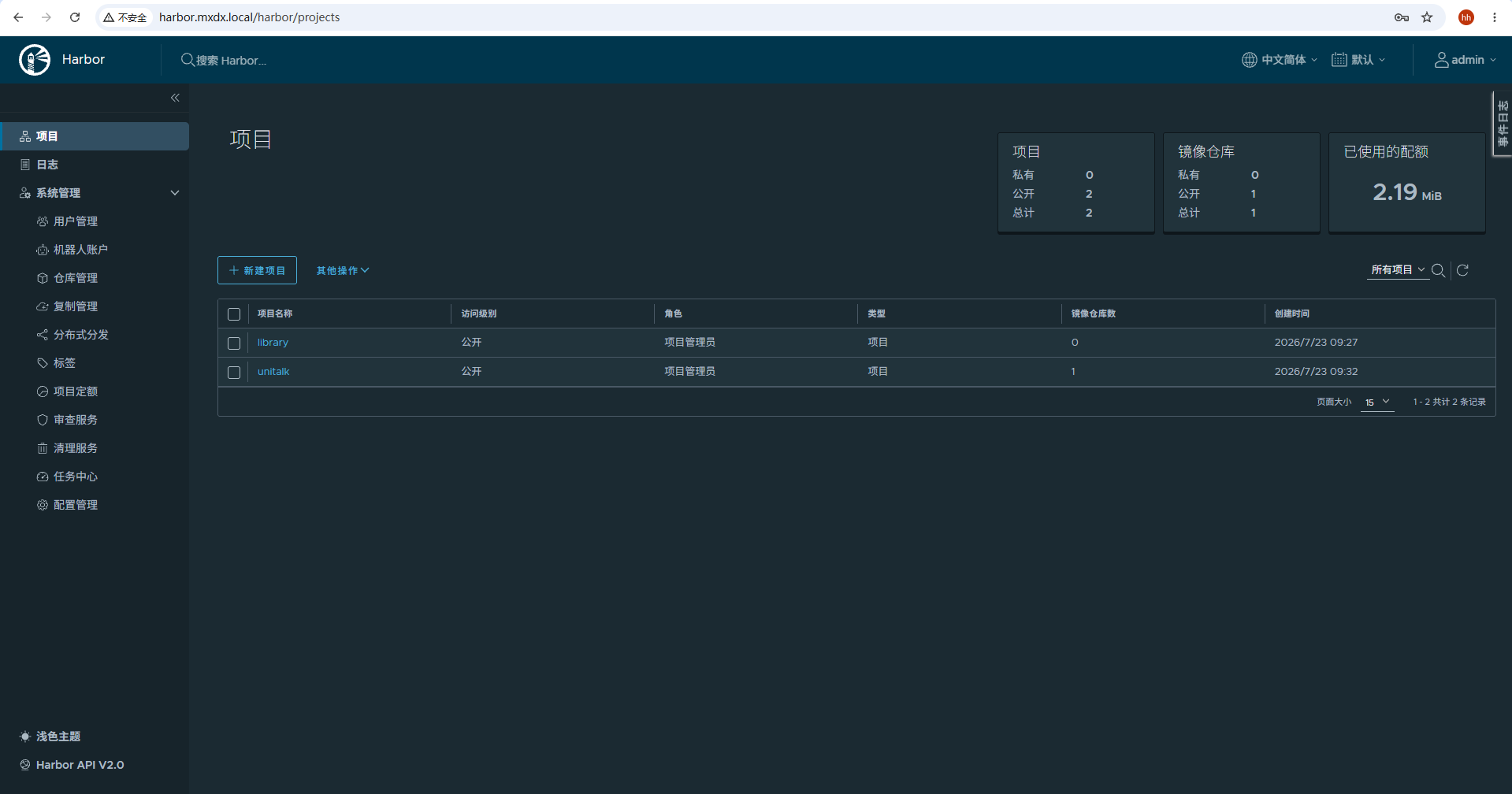Click the refresh icon beside project filter
The image size is (1512, 794).
point(1462,270)
